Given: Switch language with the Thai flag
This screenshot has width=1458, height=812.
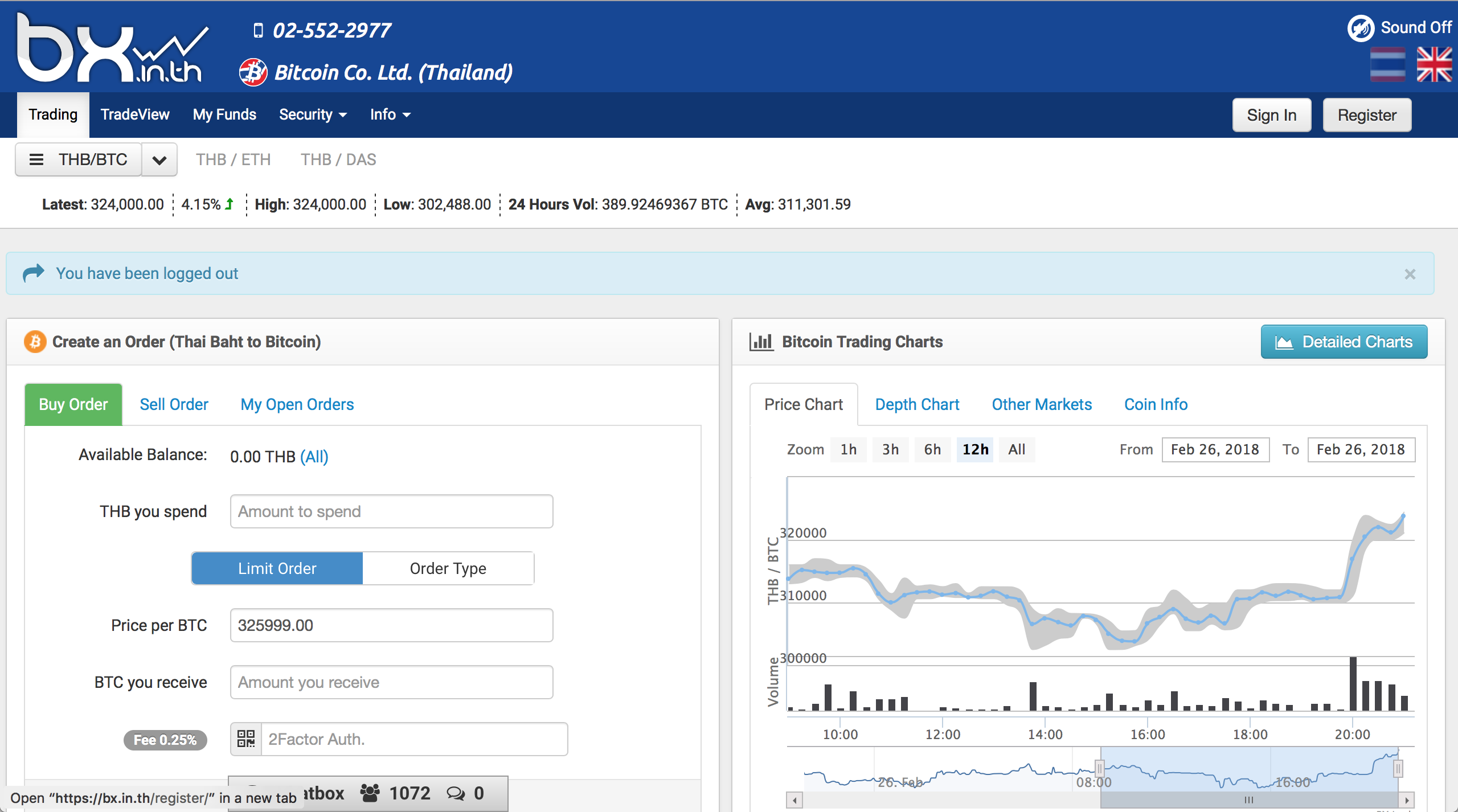Looking at the screenshot, I should [1387, 64].
